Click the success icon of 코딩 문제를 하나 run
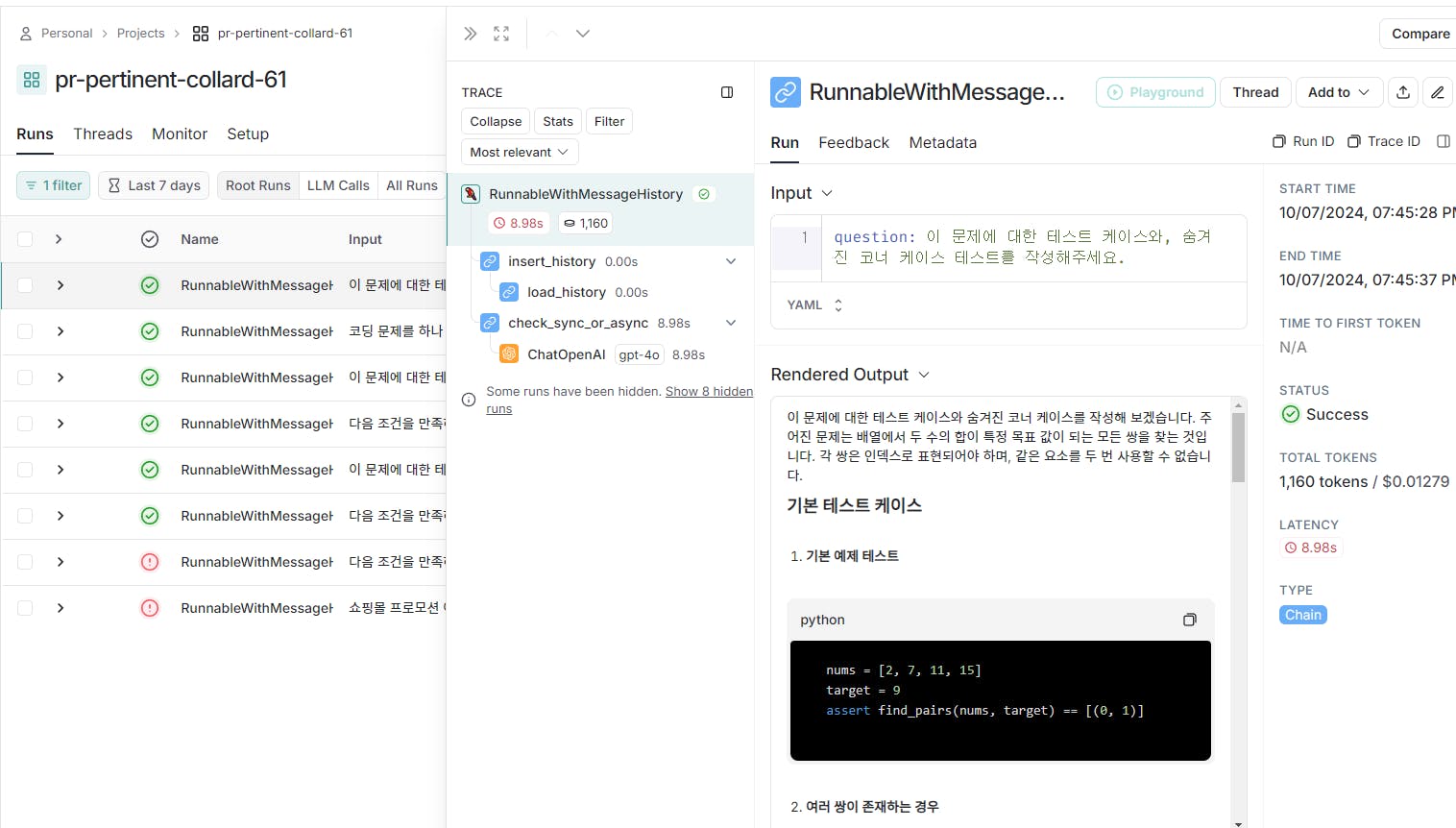 (x=150, y=331)
